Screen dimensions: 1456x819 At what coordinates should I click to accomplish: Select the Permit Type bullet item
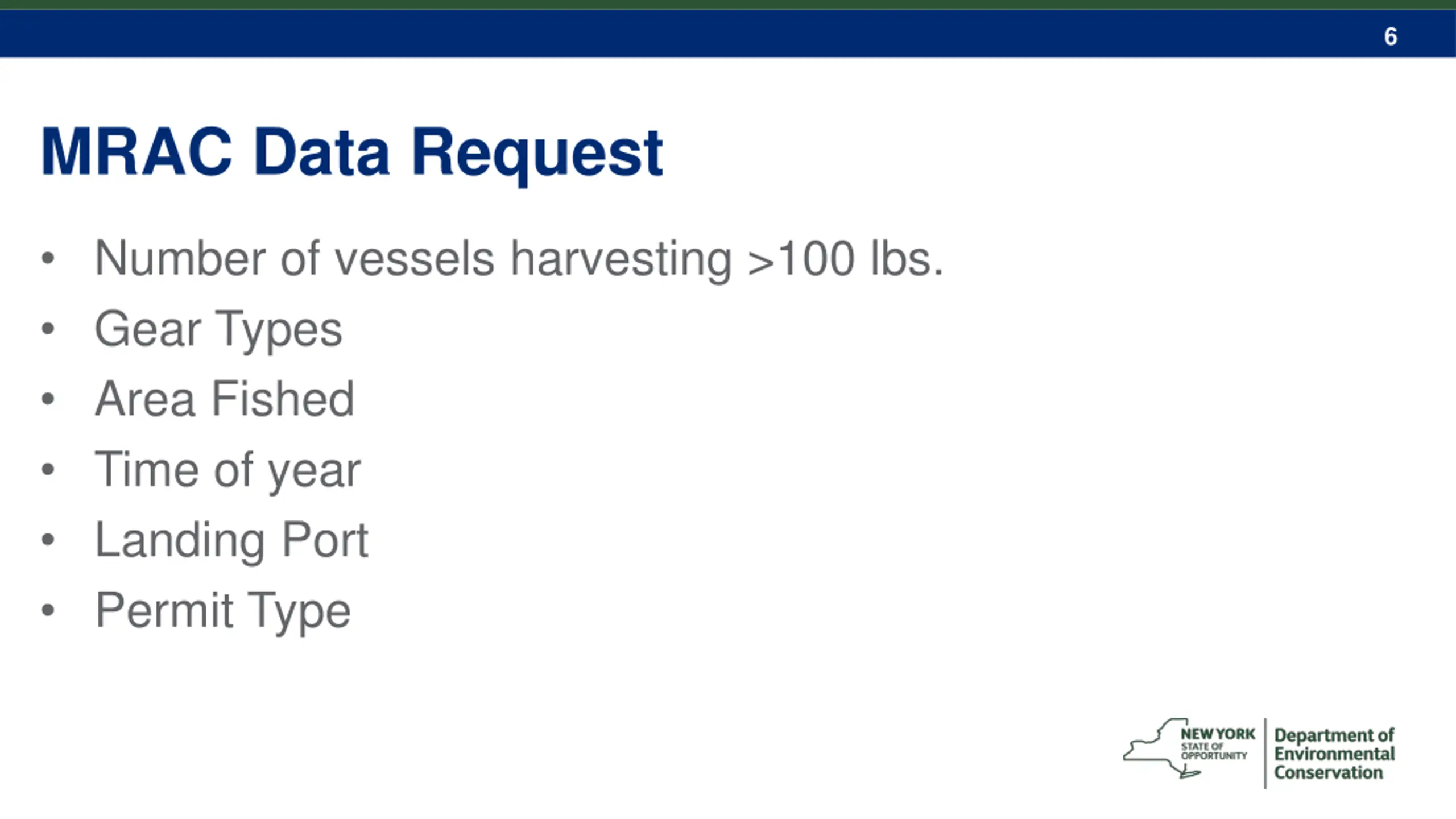(x=223, y=611)
